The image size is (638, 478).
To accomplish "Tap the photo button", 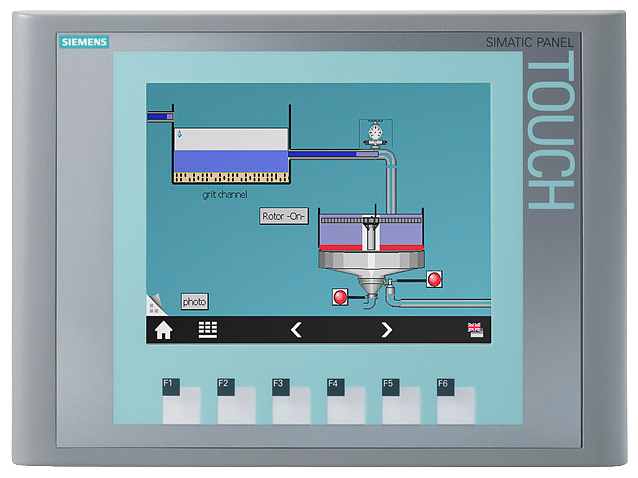I will point(194,301).
